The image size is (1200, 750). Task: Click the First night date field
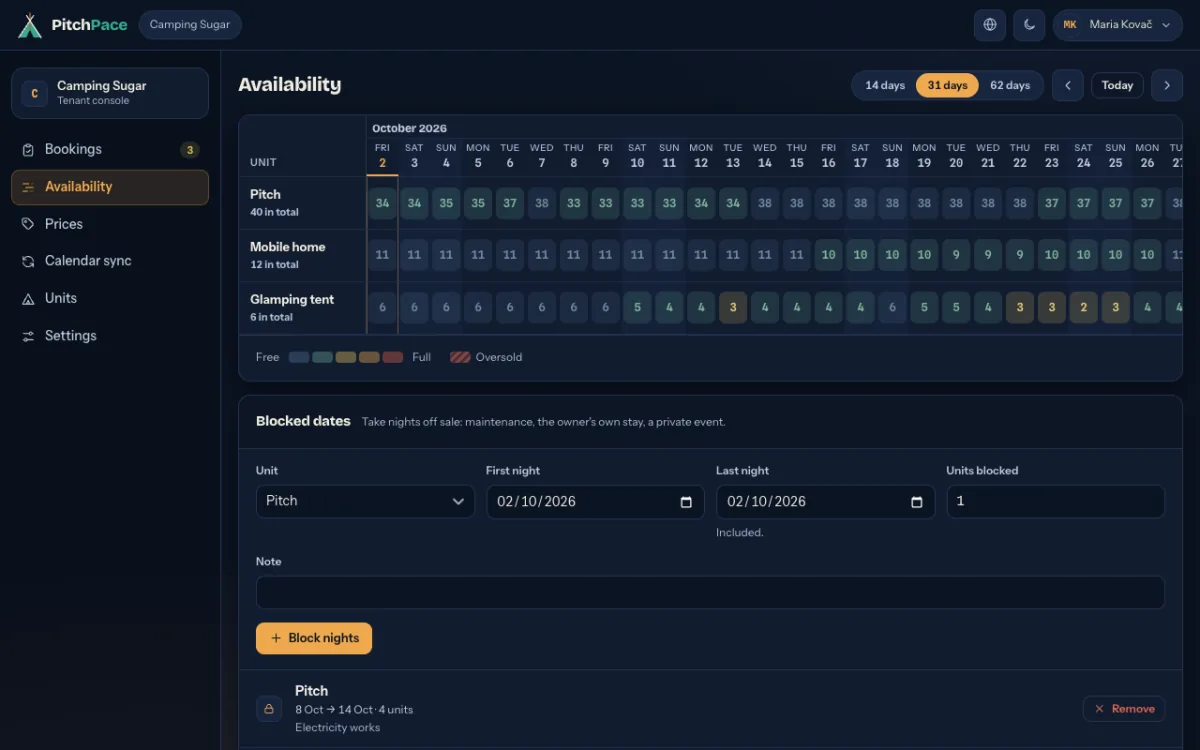(595, 501)
